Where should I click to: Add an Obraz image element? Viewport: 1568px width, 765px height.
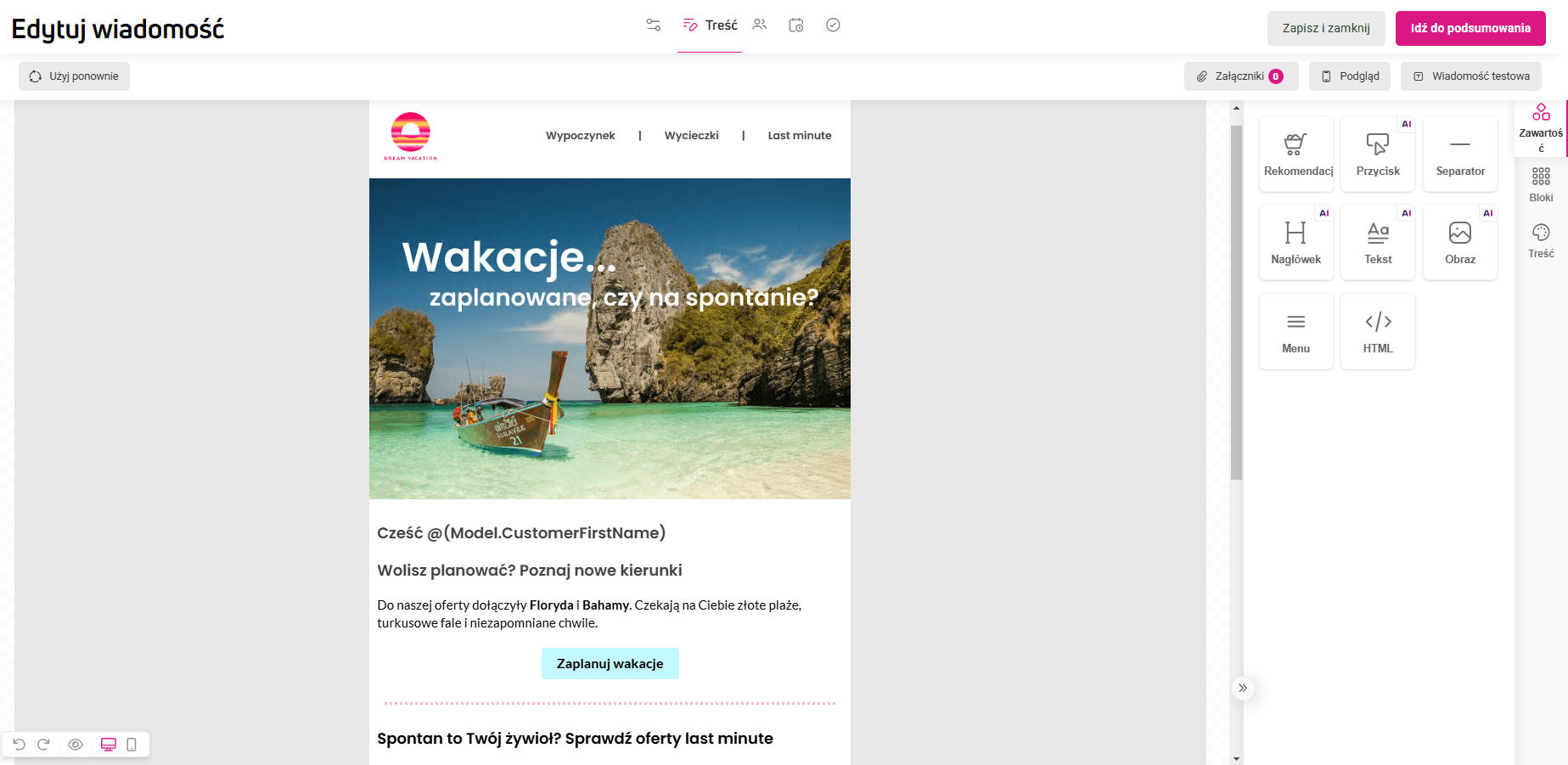coord(1460,243)
